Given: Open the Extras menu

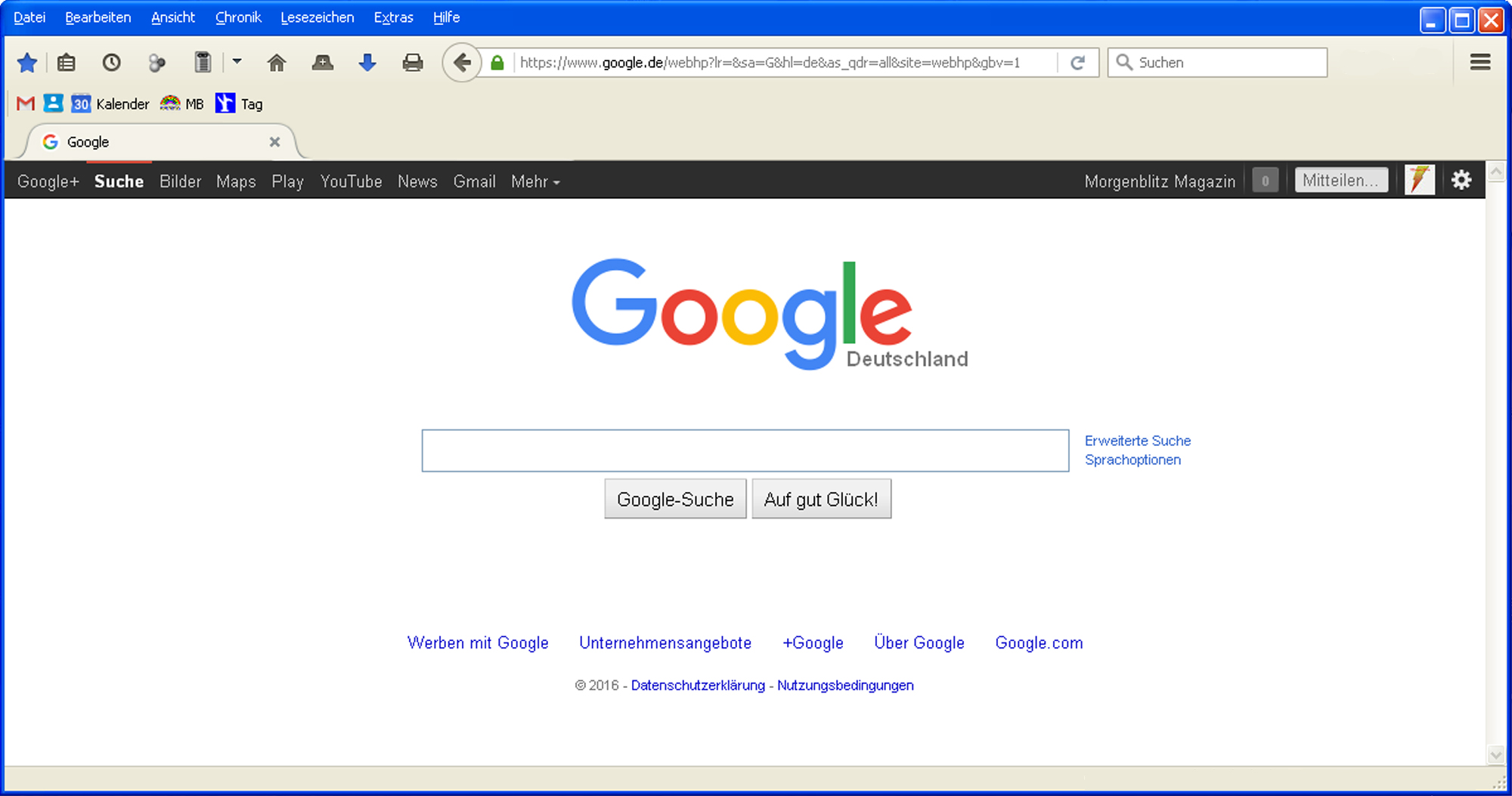Looking at the screenshot, I should [x=394, y=17].
